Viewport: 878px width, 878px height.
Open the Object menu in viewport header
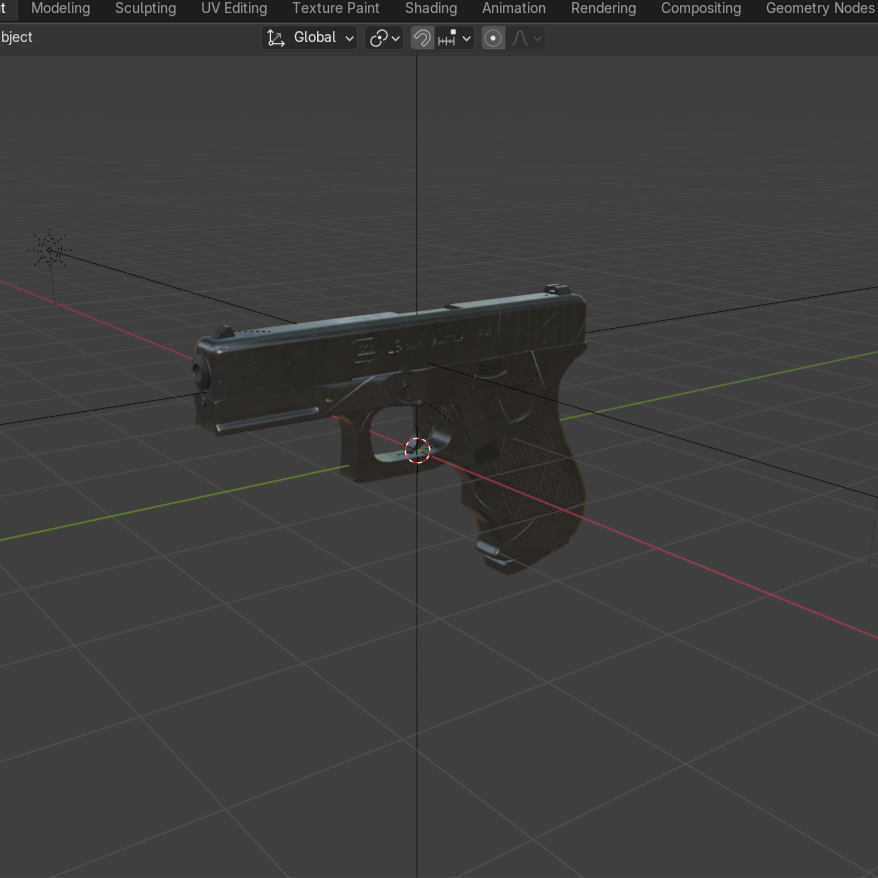tap(15, 38)
